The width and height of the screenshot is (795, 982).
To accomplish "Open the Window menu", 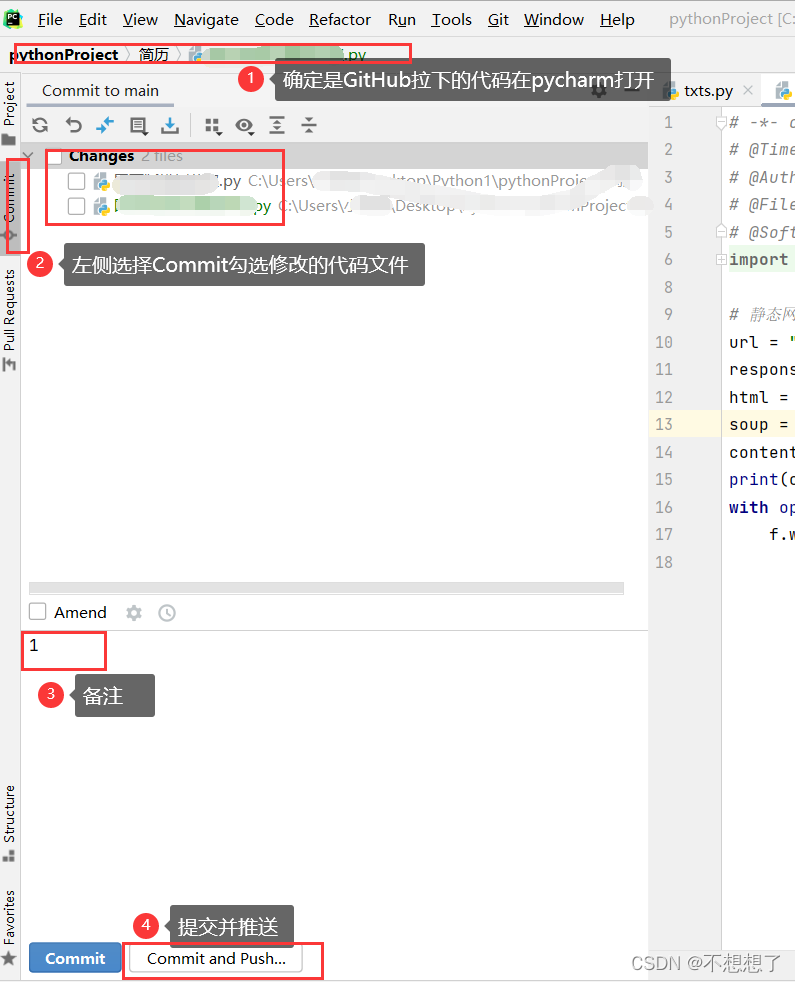I will point(554,20).
